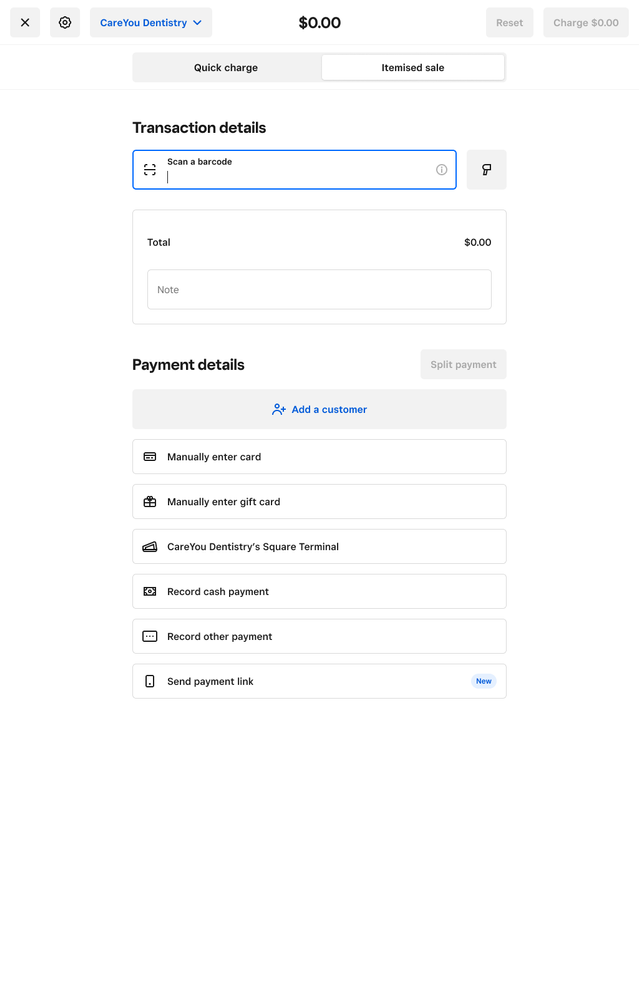Click into the Note text field
Screen dimensions: 639x998
click(319, 290)
